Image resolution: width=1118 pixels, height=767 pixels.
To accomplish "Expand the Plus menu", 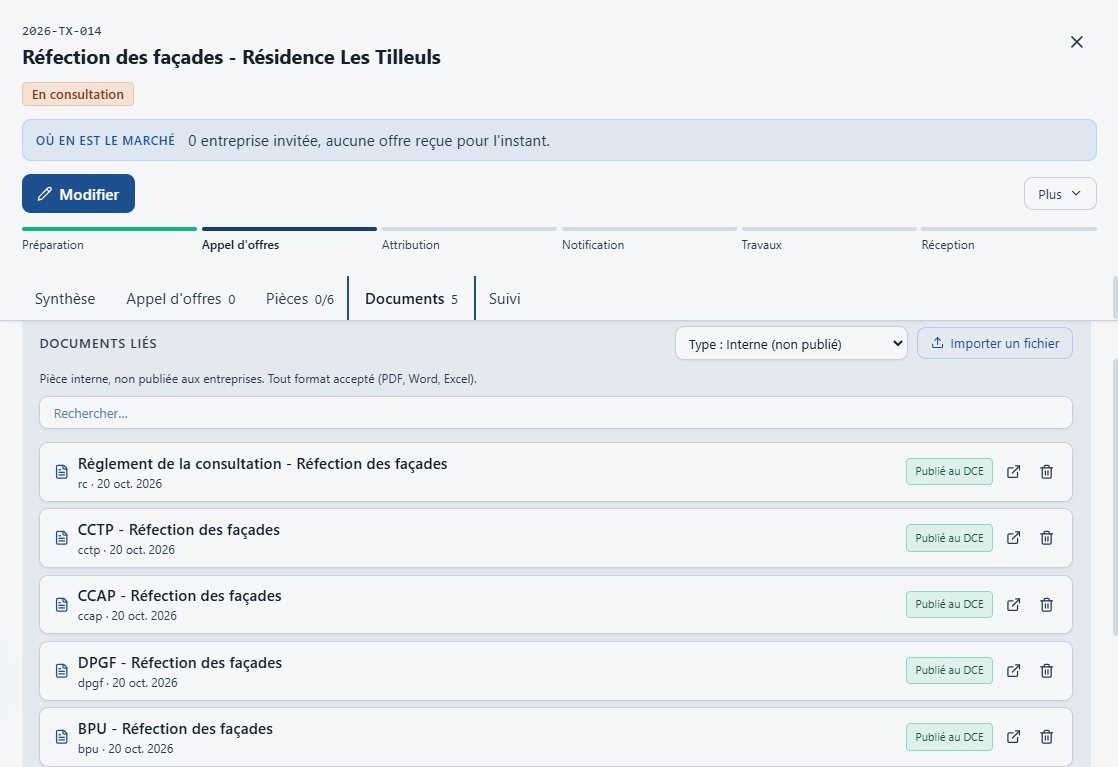I will point(1060,194).
